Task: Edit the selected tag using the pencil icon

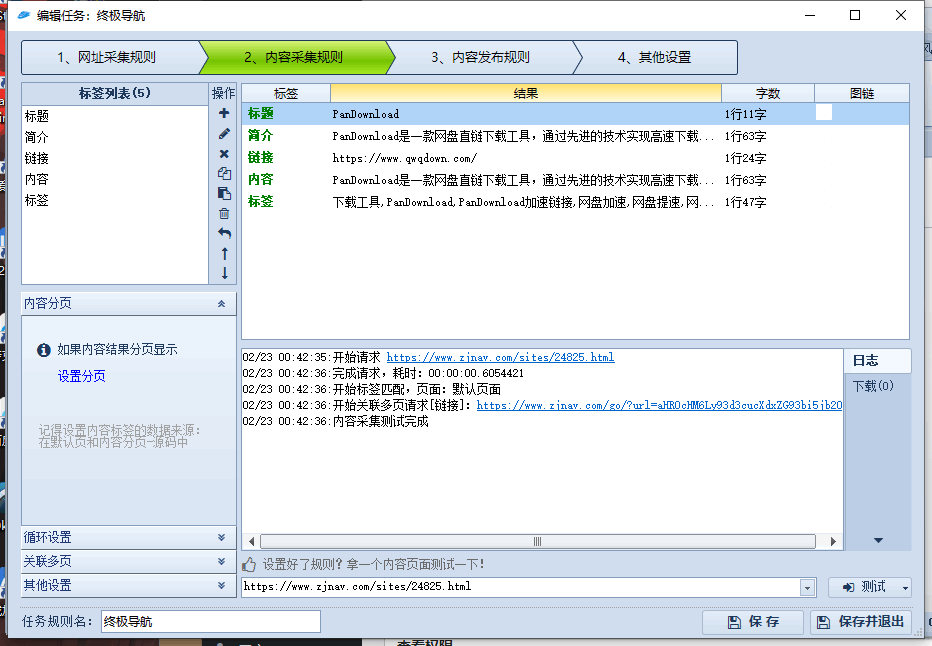Action: click(x=224, y=133)
